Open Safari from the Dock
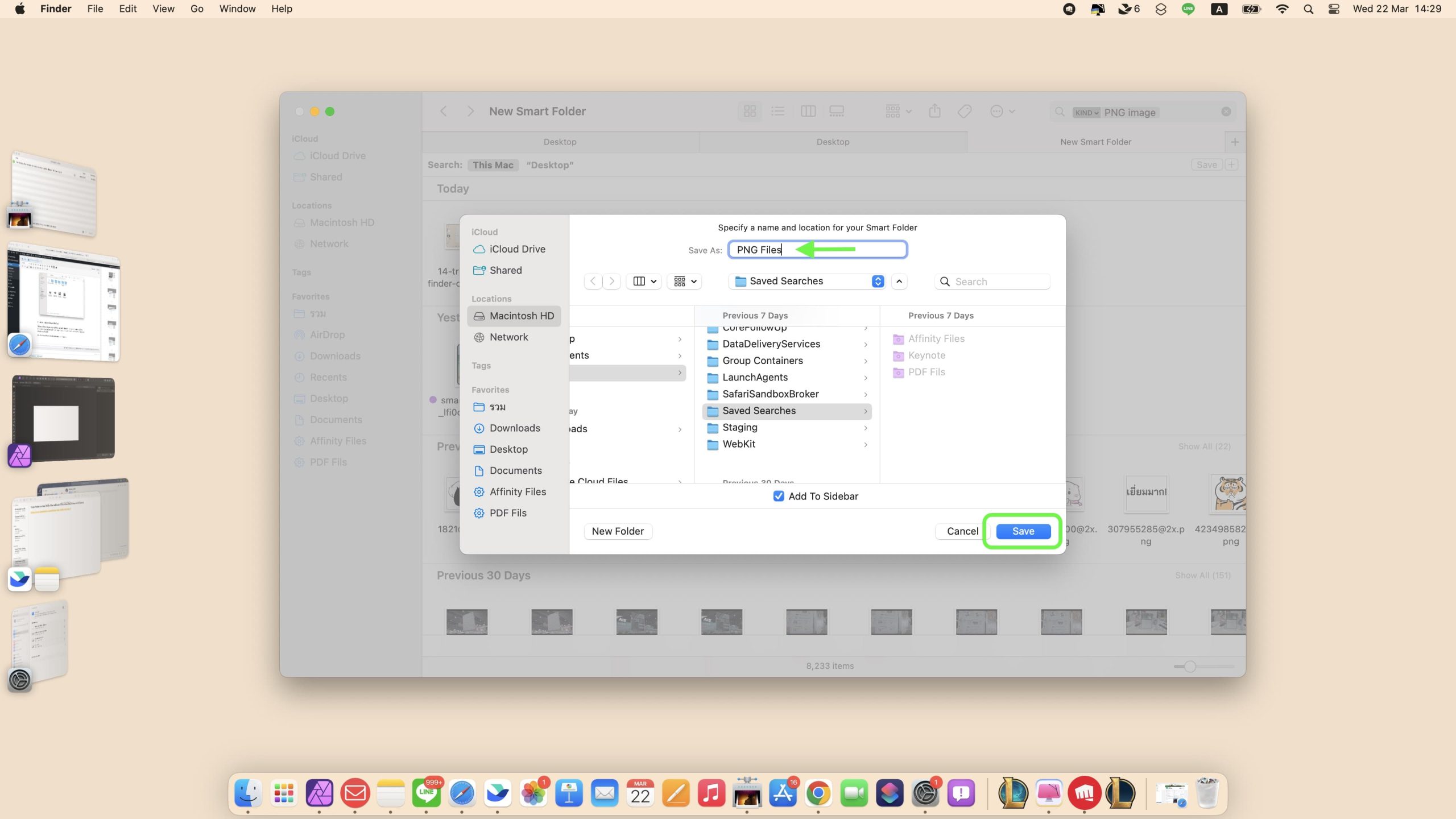The image size is (1456, 819). pos(462,793)
